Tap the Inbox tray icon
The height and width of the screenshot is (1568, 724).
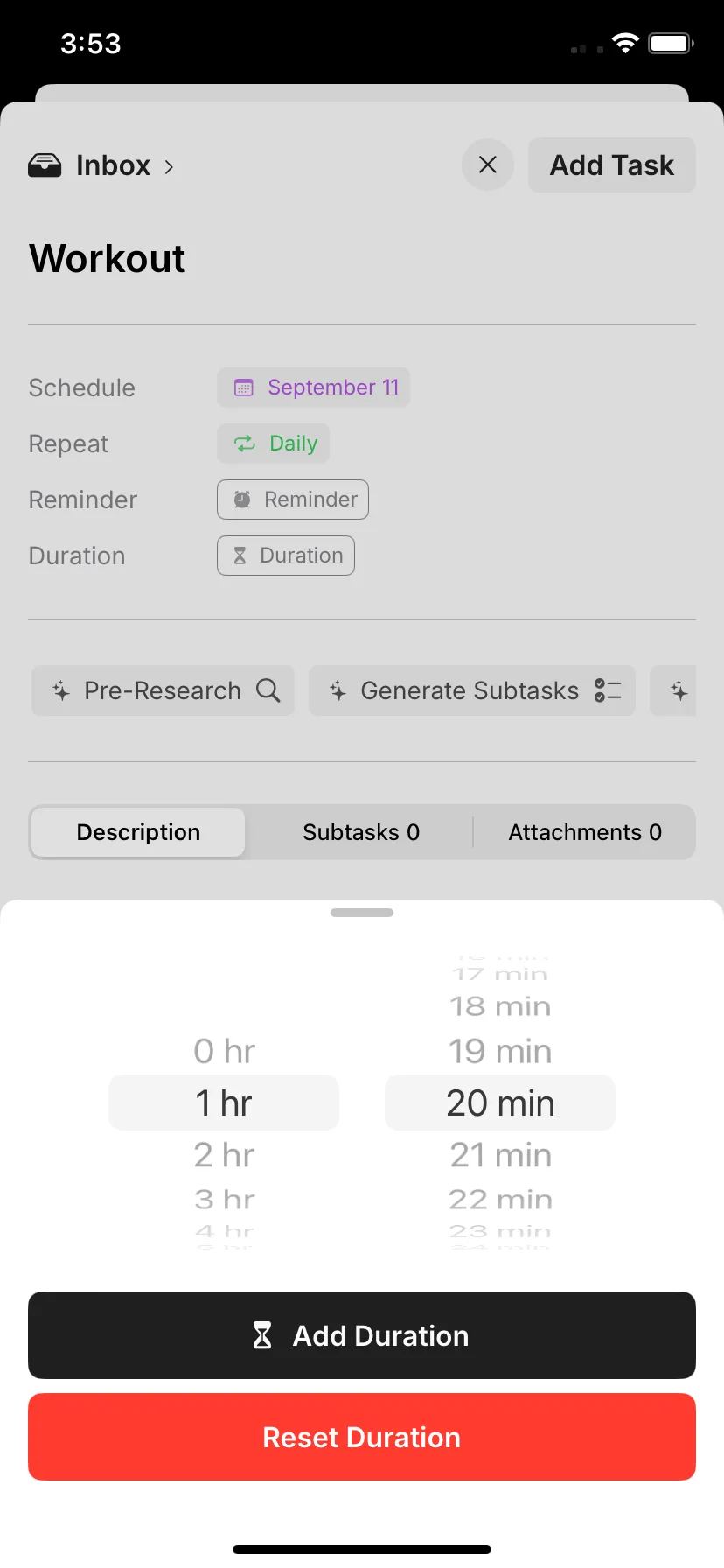tap(45, 165)
